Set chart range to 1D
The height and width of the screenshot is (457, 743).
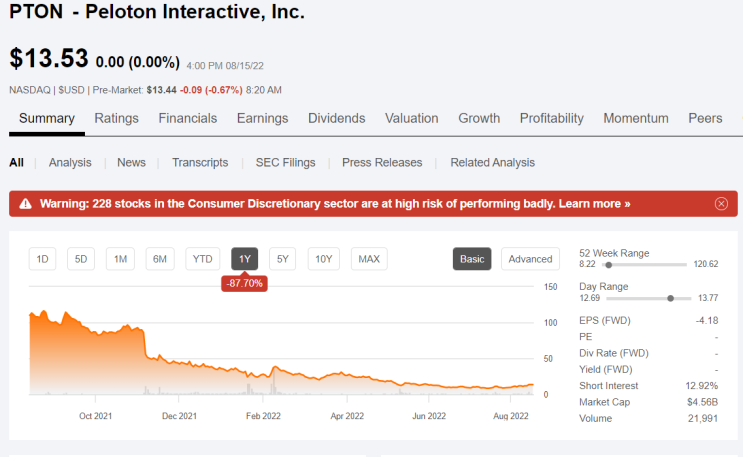click(43, 259)
